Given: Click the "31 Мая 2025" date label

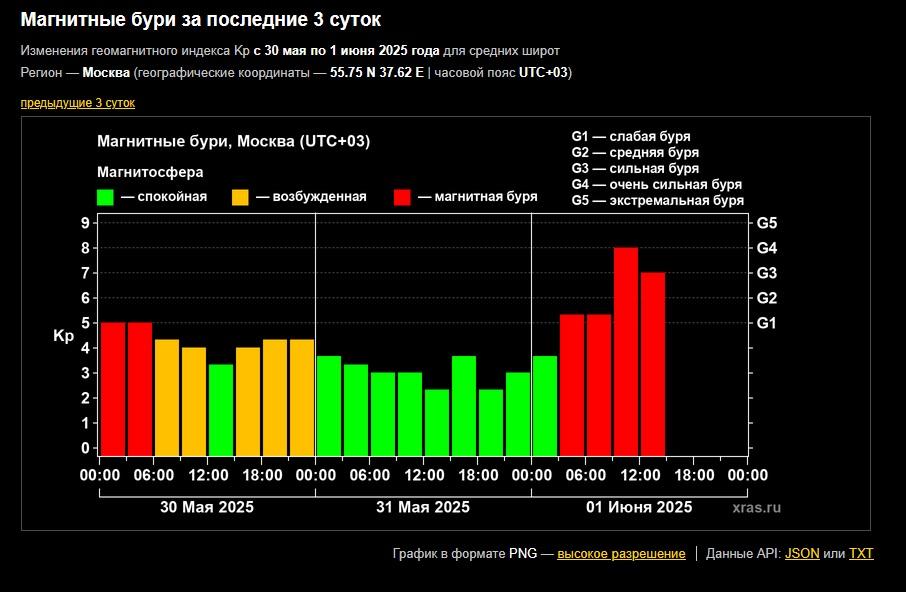Looking at the screenshot, I should [423, 507].
